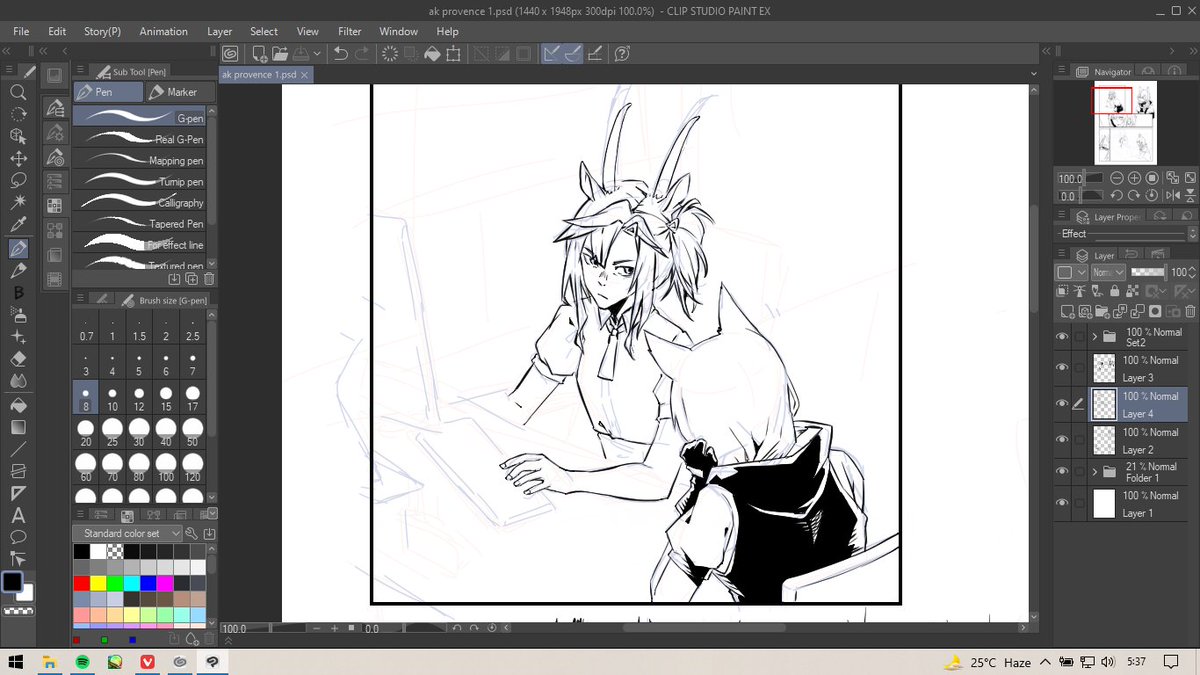
Task: Select the Operation object tool
Action: click(18, 136)
